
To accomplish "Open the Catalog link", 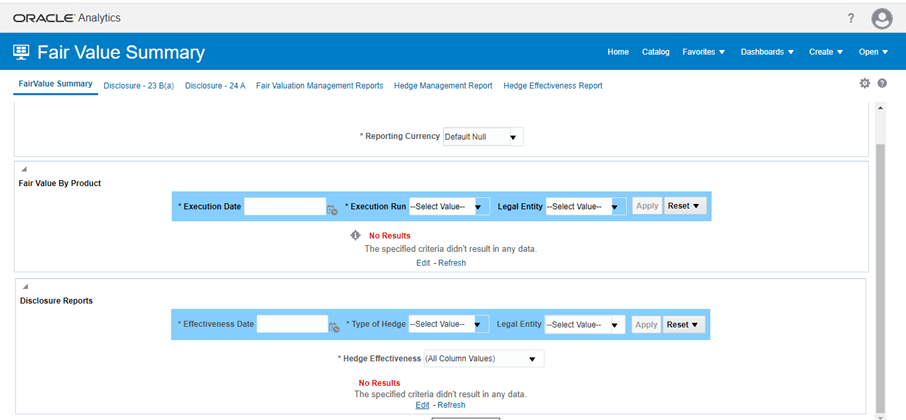I will (x=655, y=52).
